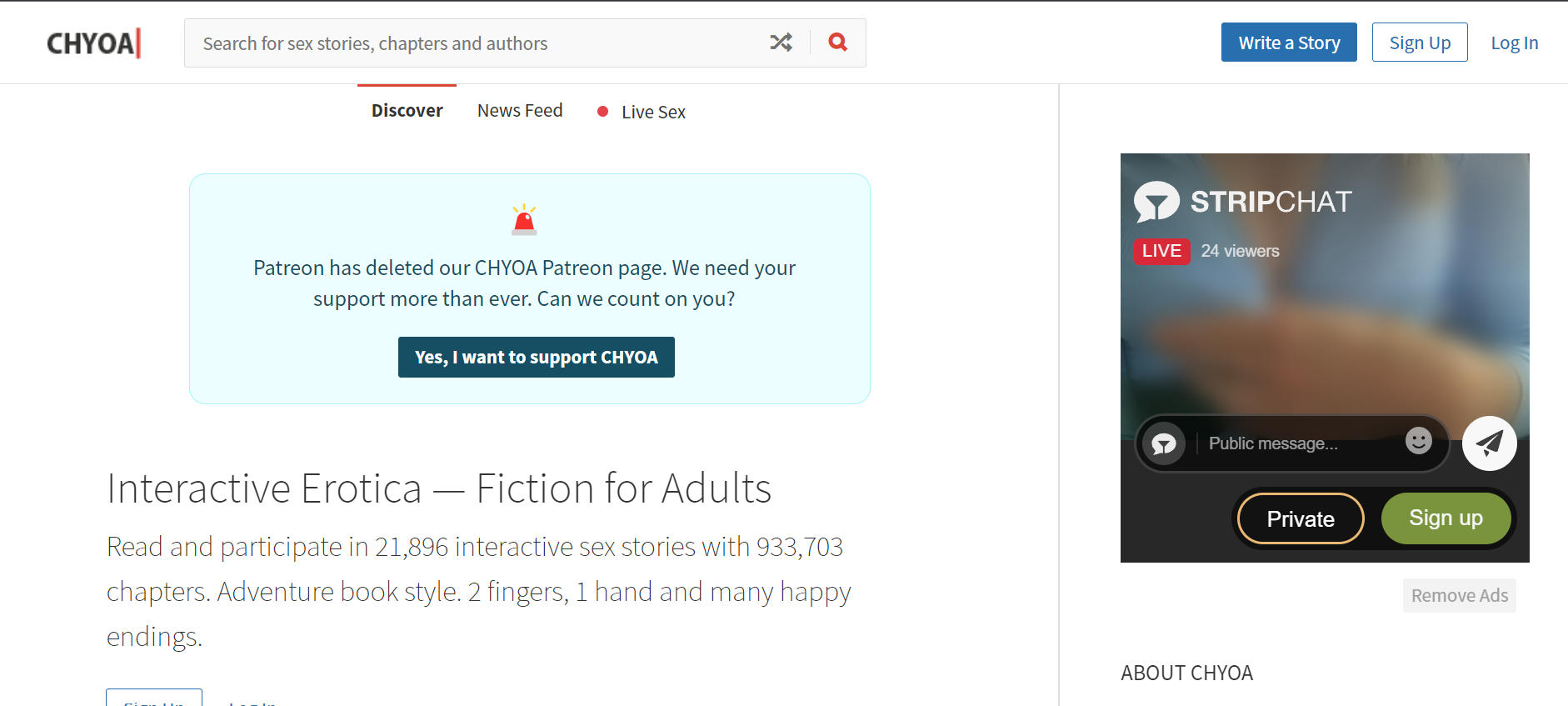Click the Stripchat logo in ad

point(1242,202)
